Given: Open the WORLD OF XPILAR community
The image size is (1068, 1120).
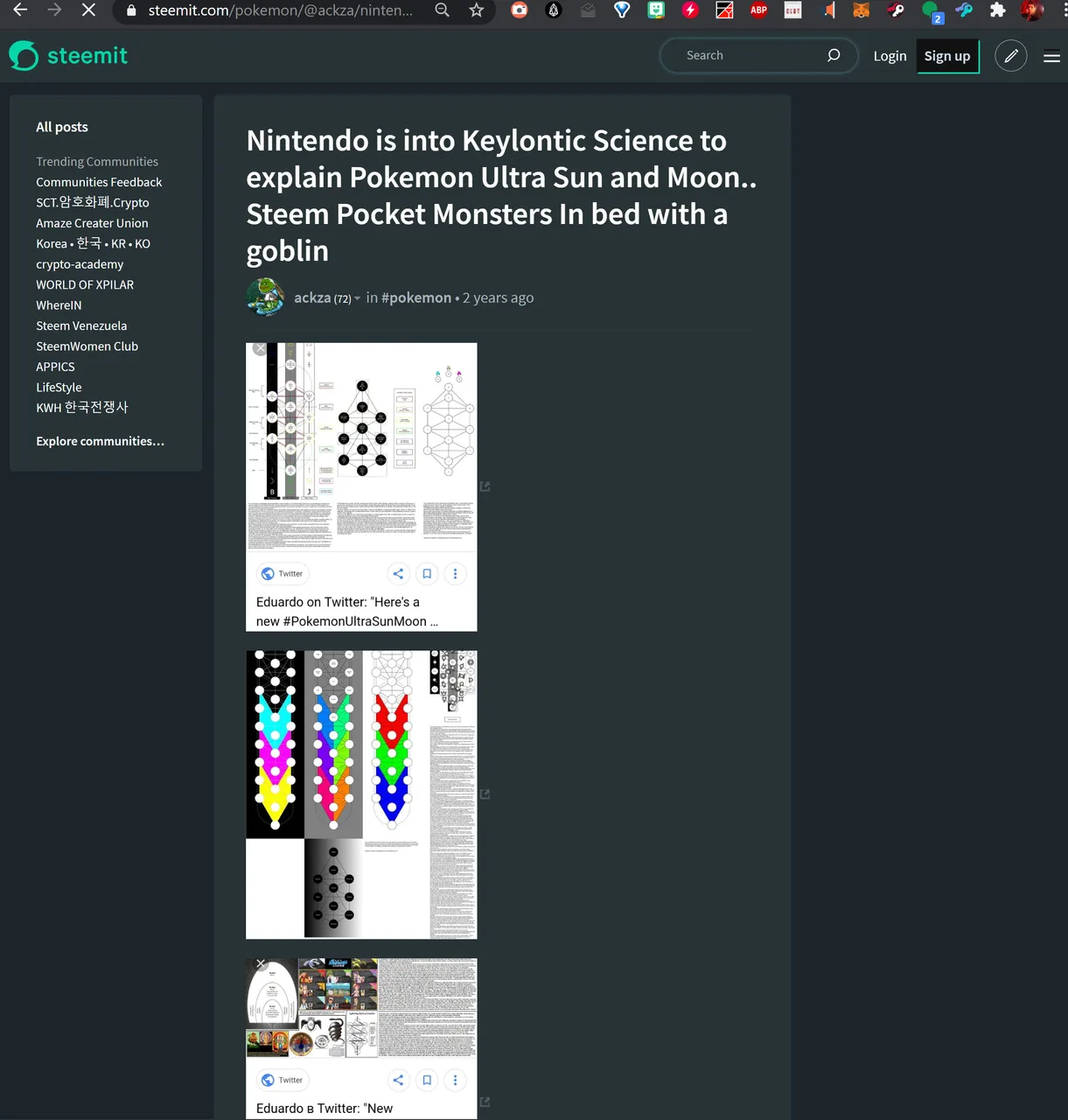Looking at the screenshot, I should click(x=85, y=284).
